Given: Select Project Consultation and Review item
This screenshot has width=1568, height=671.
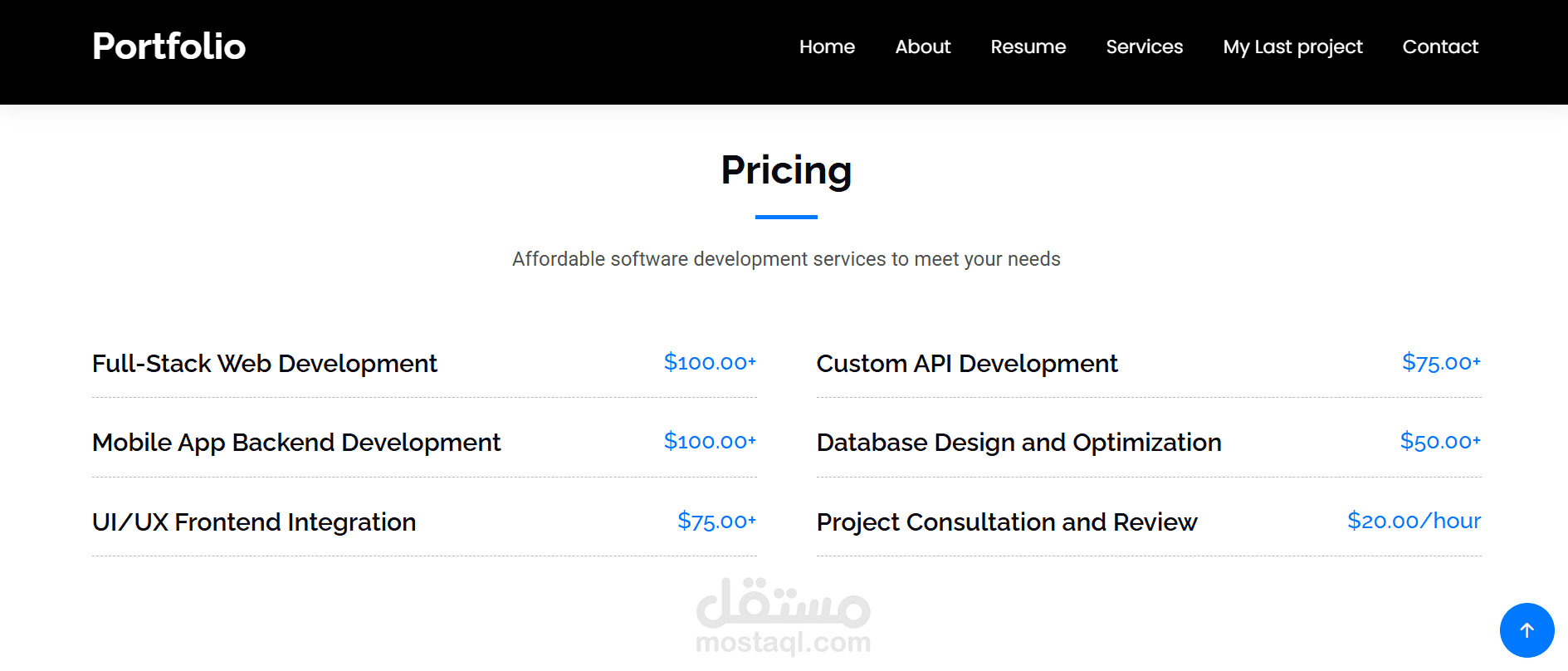Looking at the screenshot, I should point(1007,522).
